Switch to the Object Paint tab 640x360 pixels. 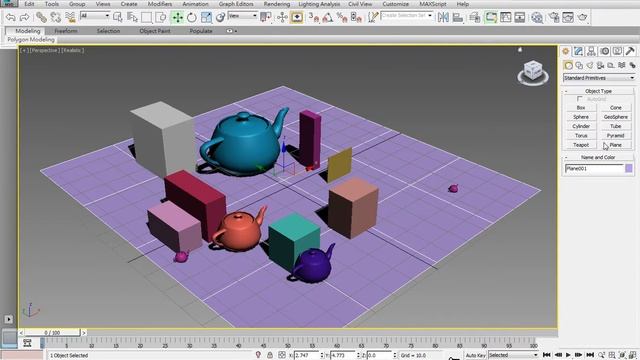click(155, 31)
